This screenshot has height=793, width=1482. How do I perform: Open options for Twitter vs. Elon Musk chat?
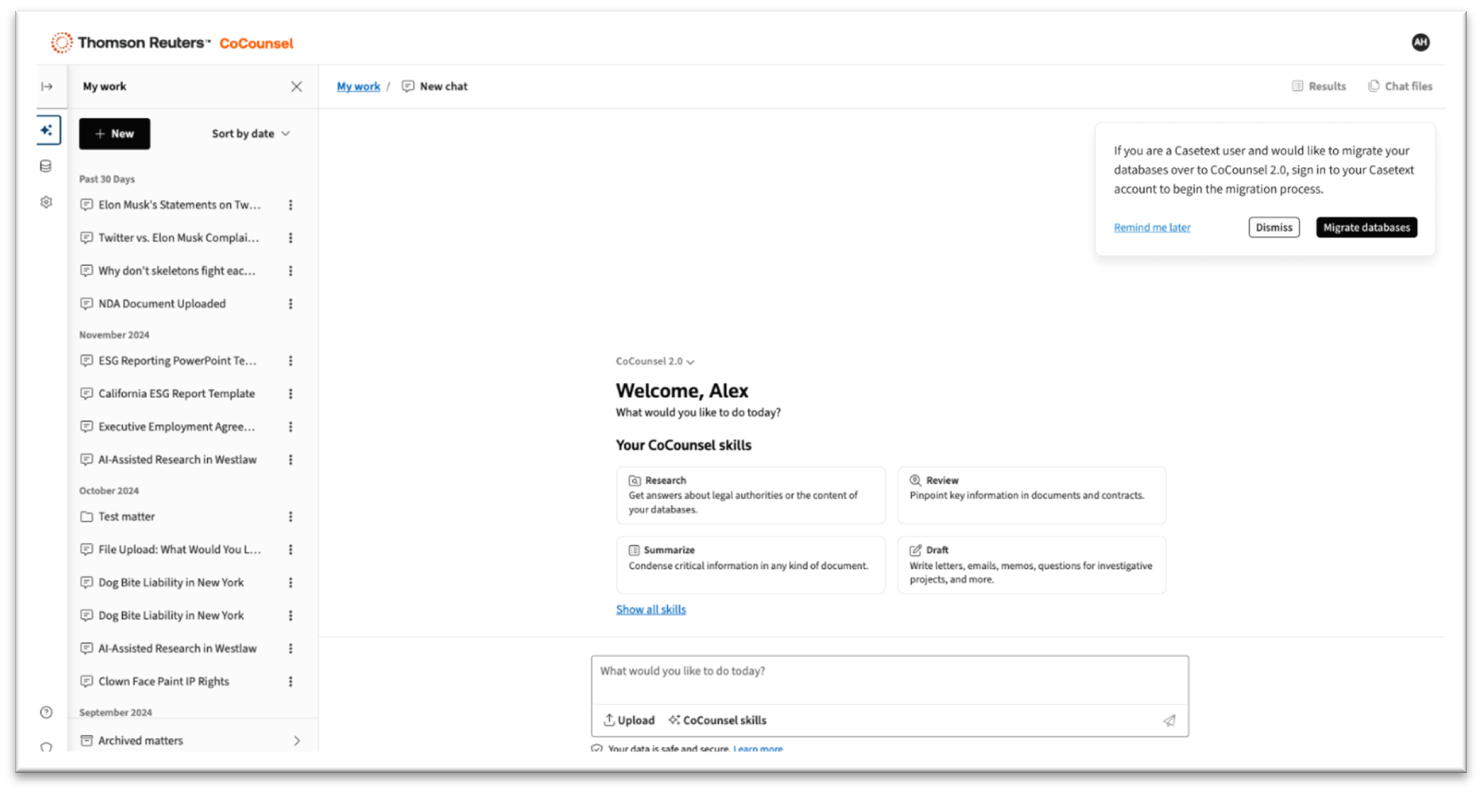tap(291, 238)
